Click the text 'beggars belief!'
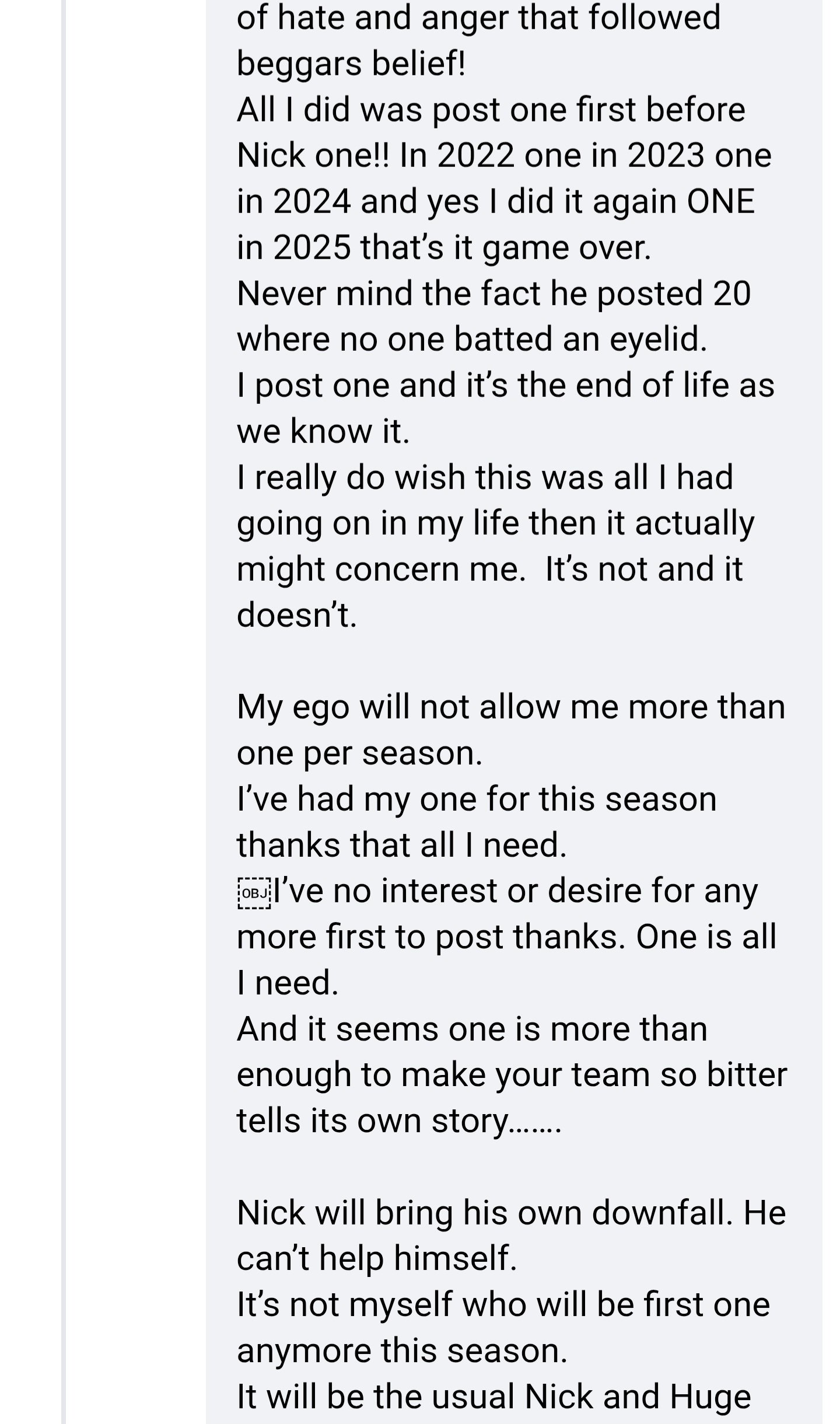 pyautogui.click(x=351, y=63)
